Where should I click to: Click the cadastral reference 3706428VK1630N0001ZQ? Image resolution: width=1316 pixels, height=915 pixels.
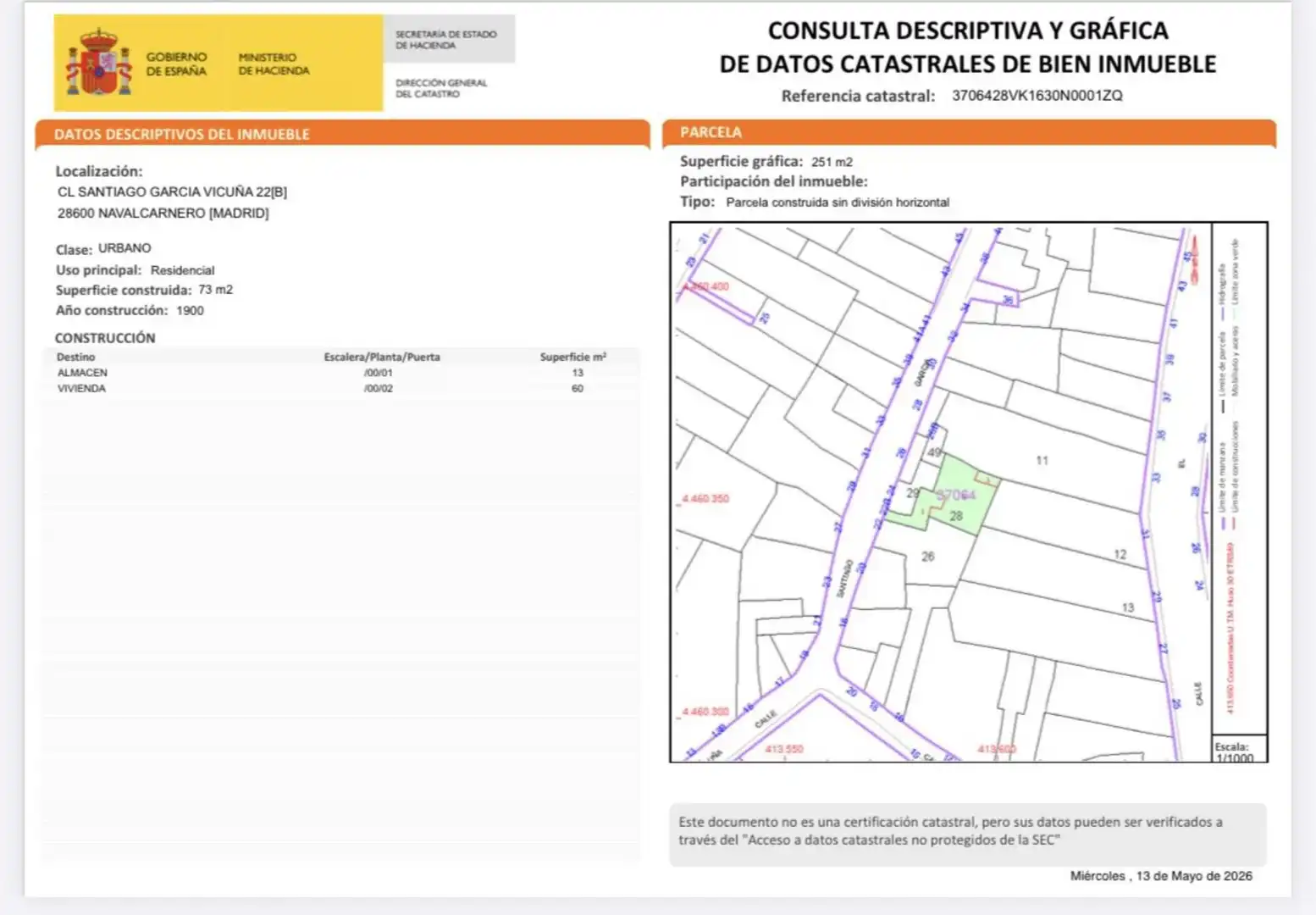1037,96
